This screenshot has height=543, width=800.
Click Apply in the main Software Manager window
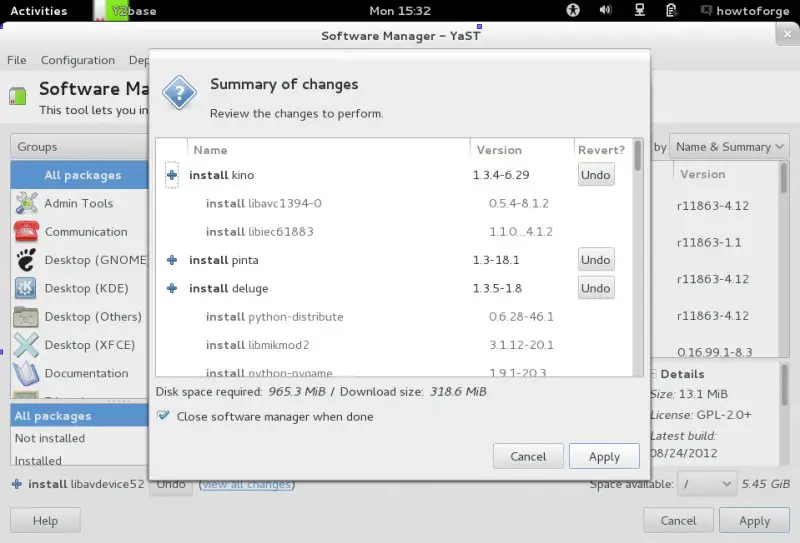pyautogui.click(x=754, y=521)
